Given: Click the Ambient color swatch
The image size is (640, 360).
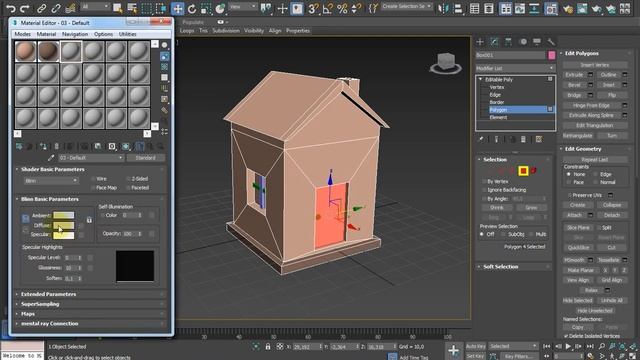Looking at the screenshot, I should pos(64,216).
